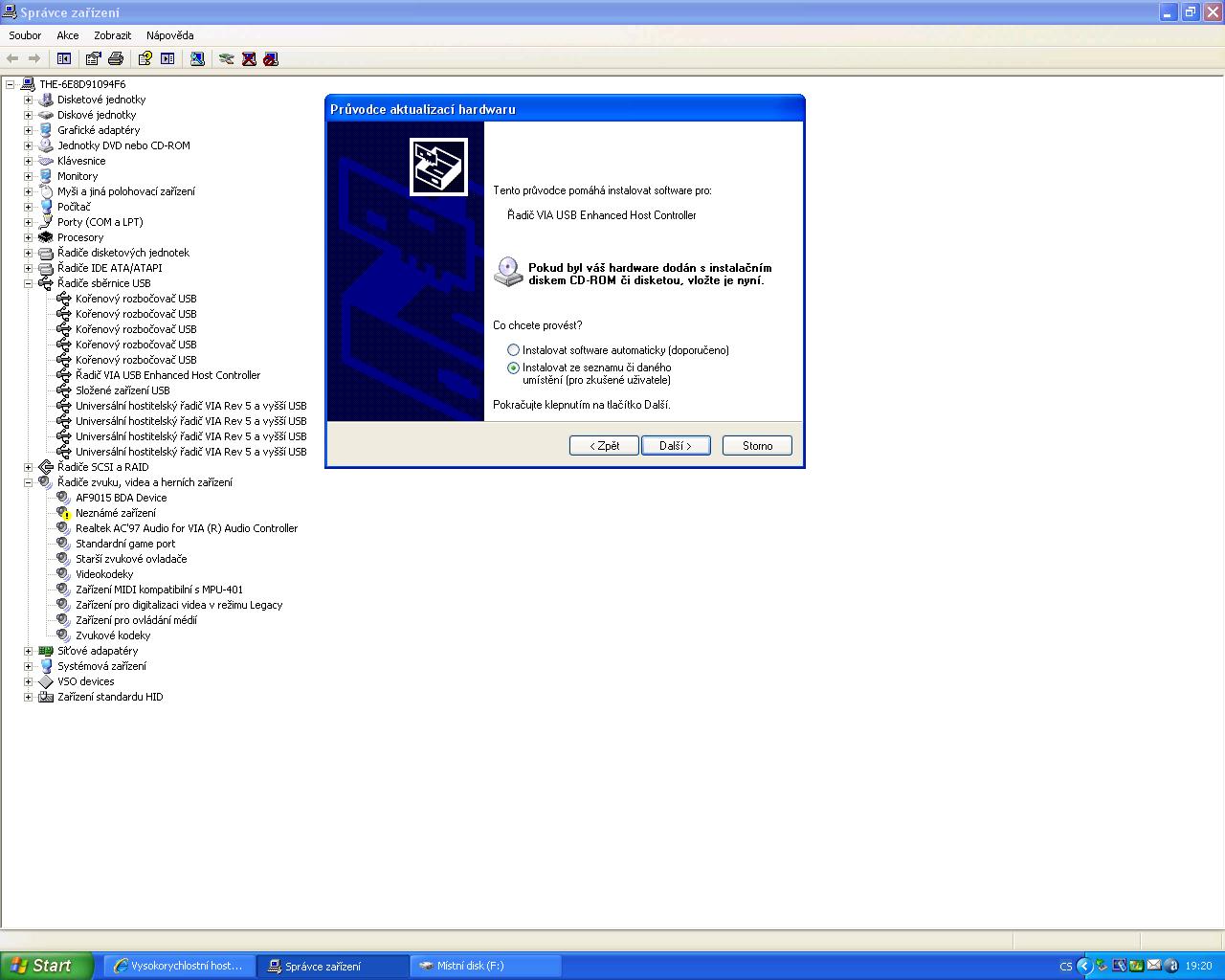Viewport: 1225px width, 980px height.
Task: Expand the Systémová zařízení node
Action: coord(28,666)
